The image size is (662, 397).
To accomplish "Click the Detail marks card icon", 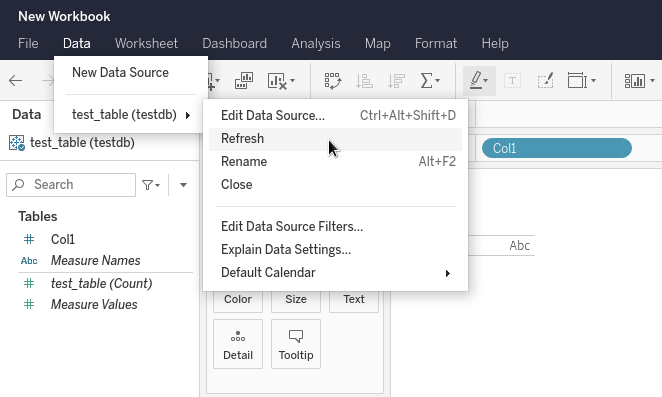I will point(238,337).
